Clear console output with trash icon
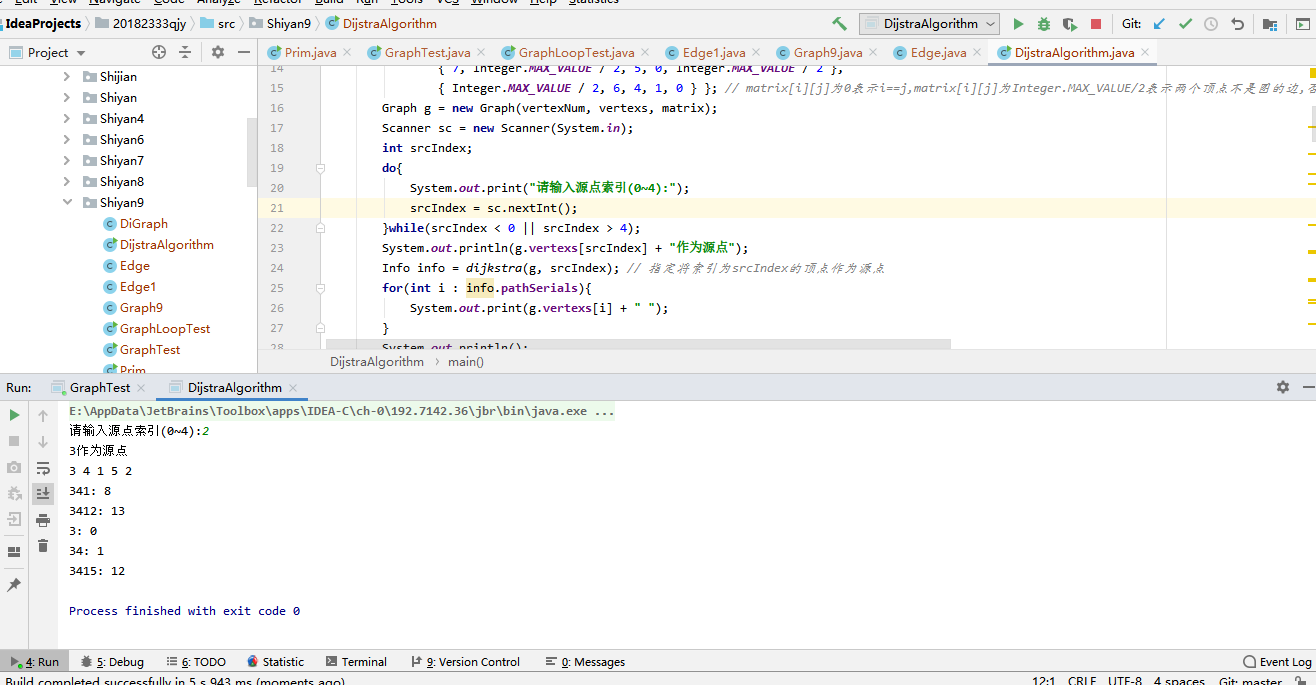 point(43,545)
